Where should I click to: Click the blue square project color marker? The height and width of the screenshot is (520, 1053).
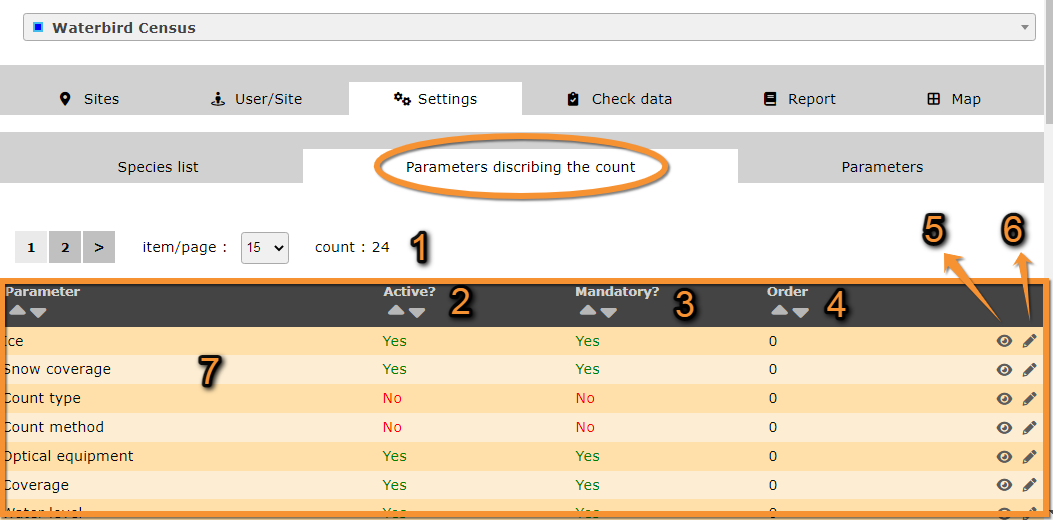[x=38, y=27]
